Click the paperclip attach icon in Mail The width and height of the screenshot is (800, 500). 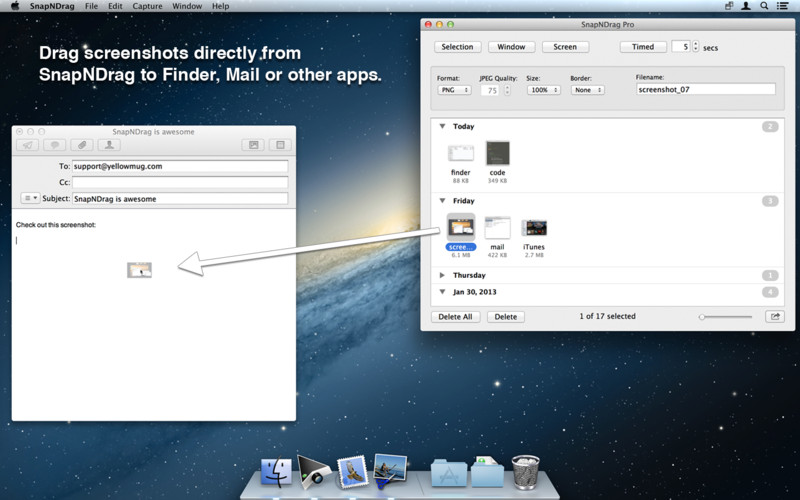coord(82,145)
